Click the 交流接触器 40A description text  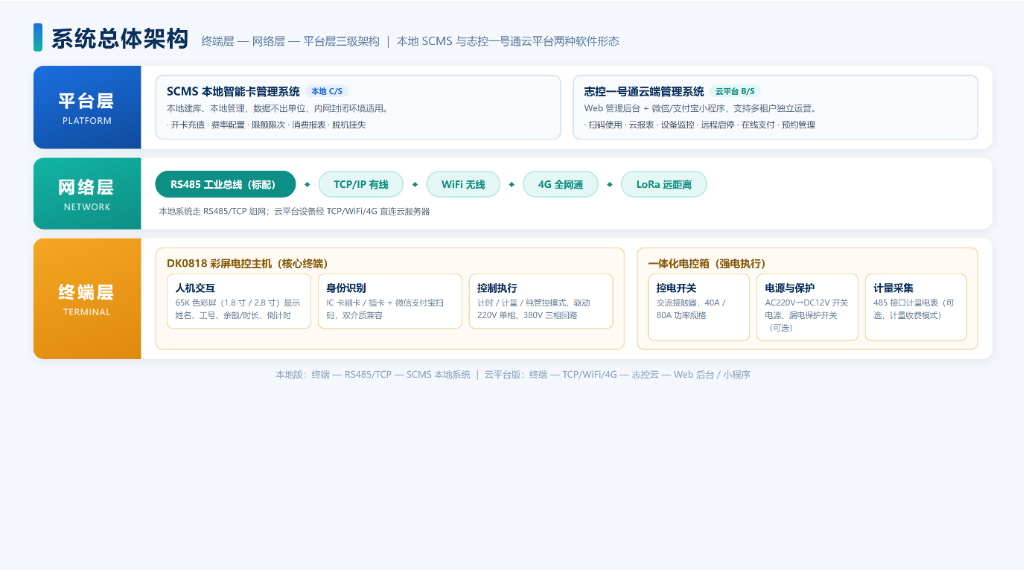(x=691, y=309)
